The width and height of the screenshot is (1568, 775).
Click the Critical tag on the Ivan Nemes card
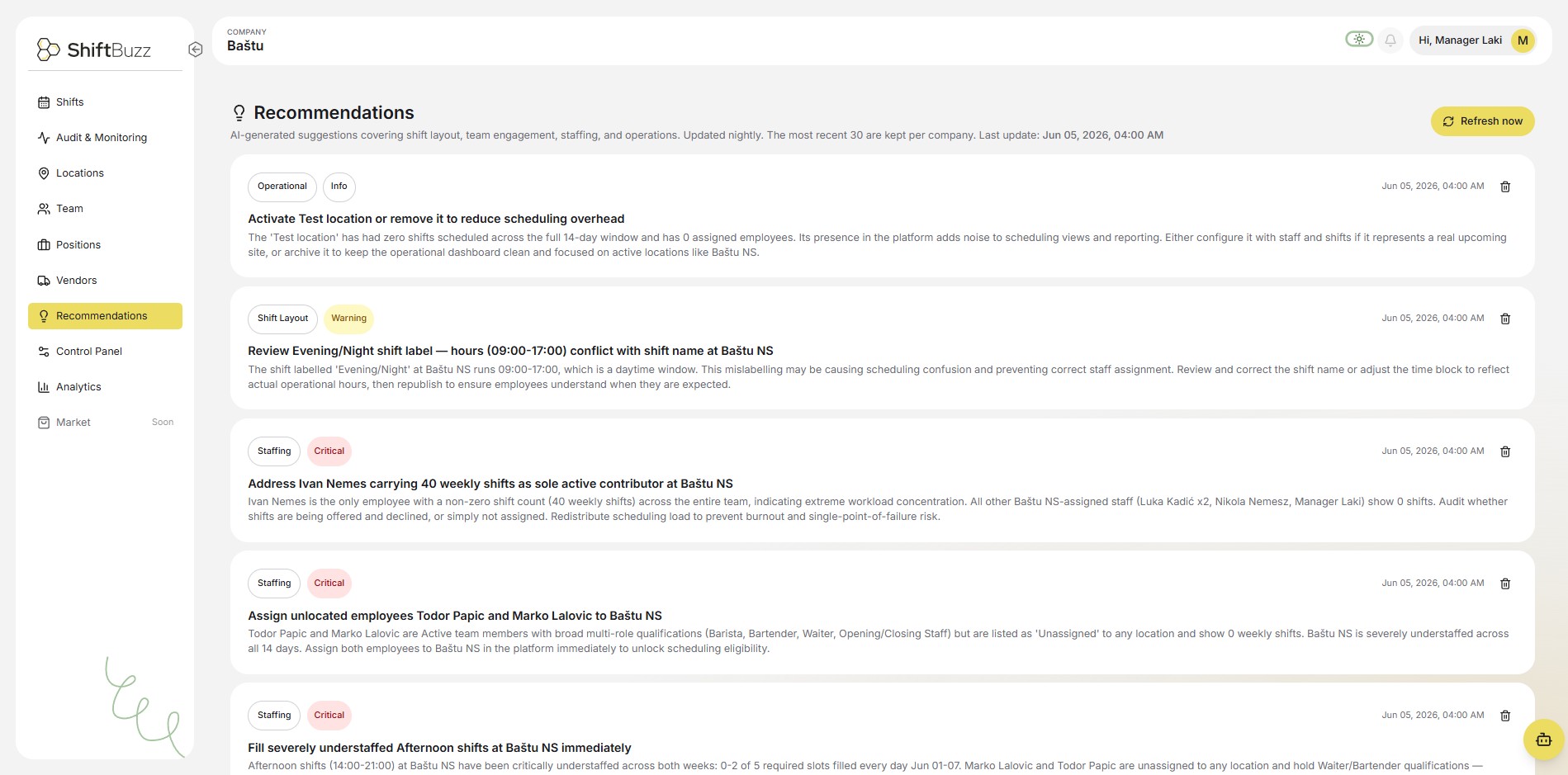tap(329, 451)
